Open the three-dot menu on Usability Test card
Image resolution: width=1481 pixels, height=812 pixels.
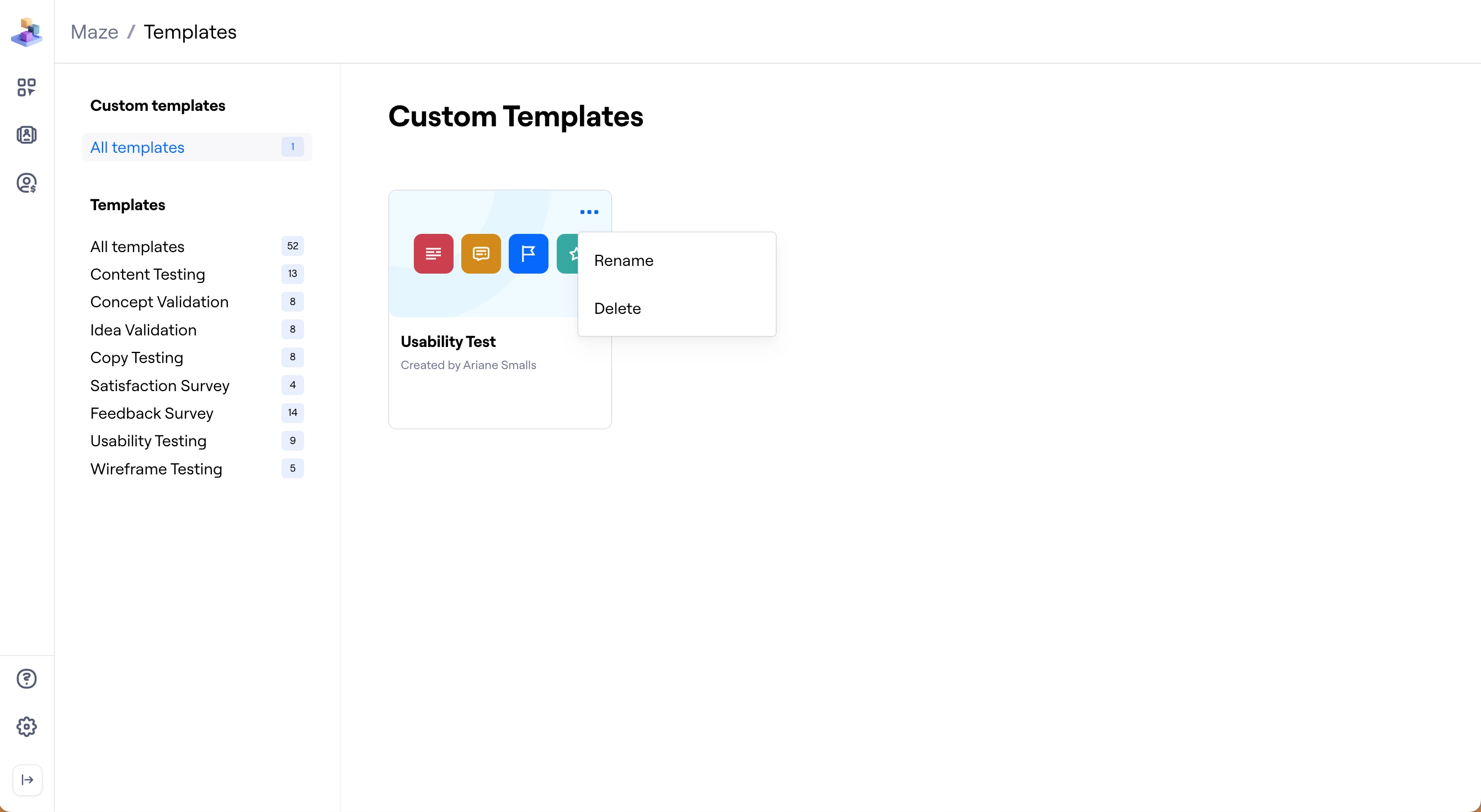tap(589, 212)
